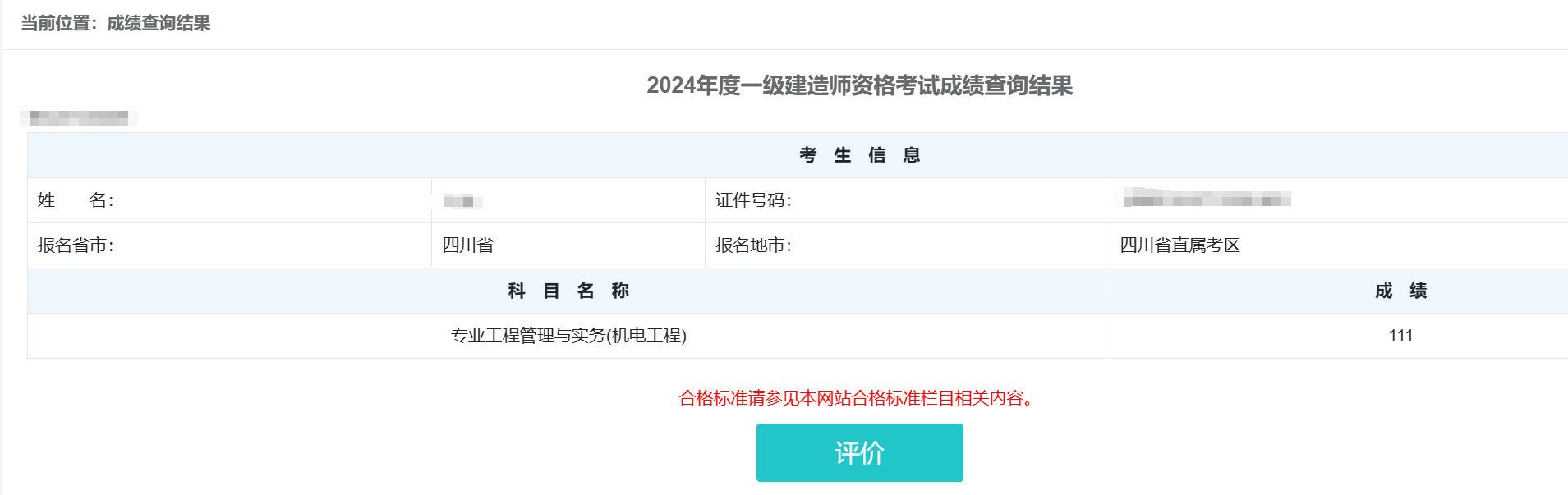Click the blurred text above the table
The width and height of the screenshot is (1568, 495).
pos(78,117)
